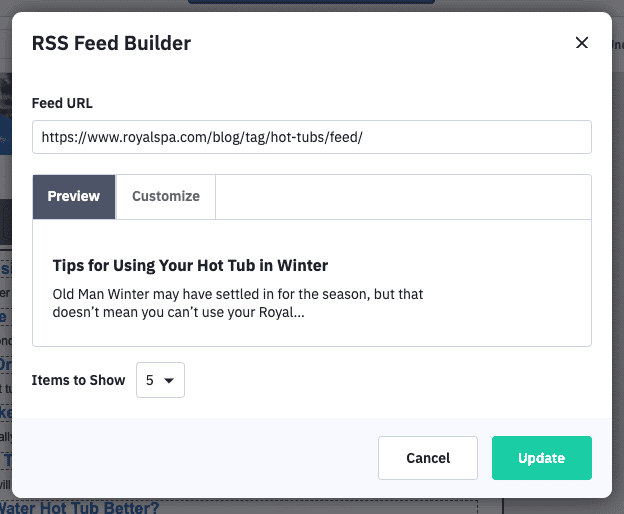Click the 'Feed URL' label
Screen dimensions: 624x514
click(62, 103)
